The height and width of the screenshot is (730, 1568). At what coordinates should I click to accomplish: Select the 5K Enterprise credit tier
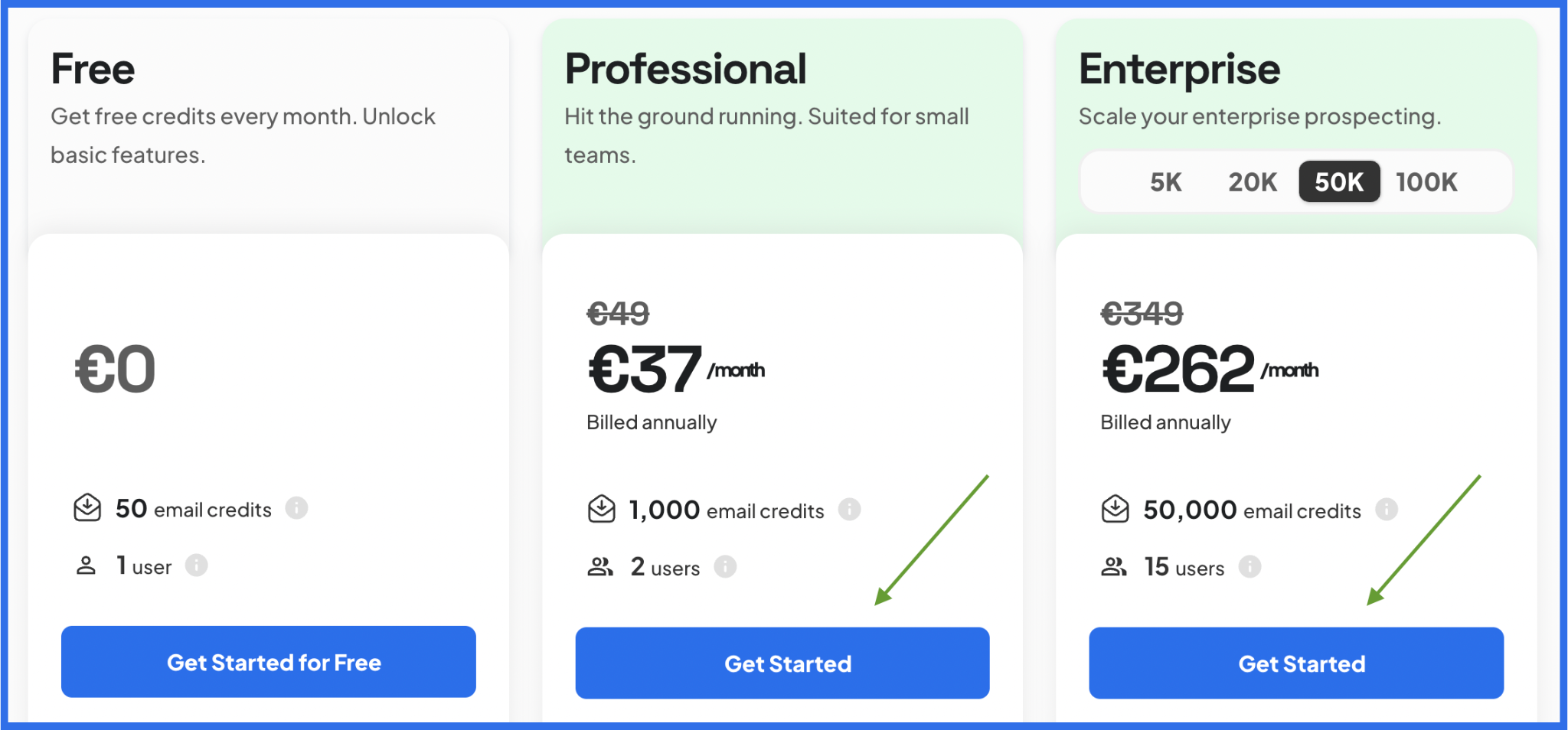pos(1166,182)
